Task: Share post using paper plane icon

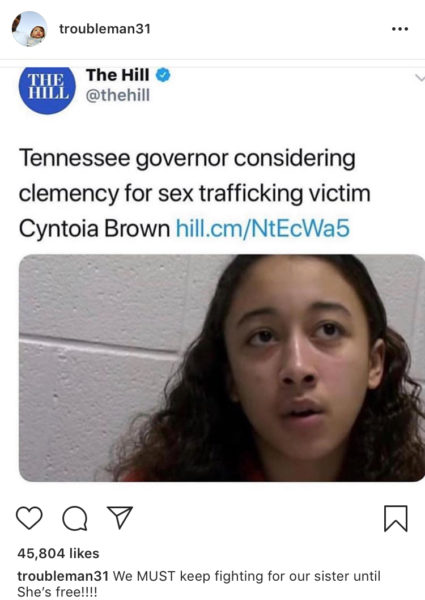Action: [120, 517]
